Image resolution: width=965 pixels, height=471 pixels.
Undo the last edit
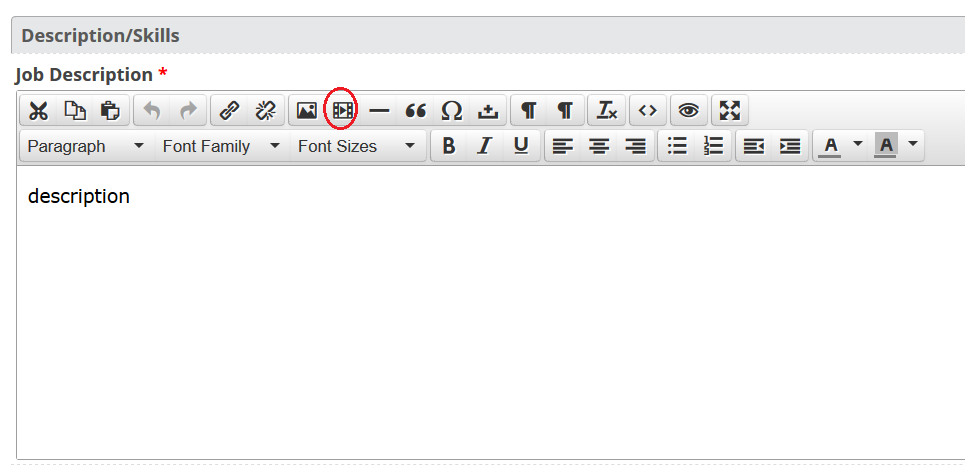pyautogui.click(x=152, y=111)
